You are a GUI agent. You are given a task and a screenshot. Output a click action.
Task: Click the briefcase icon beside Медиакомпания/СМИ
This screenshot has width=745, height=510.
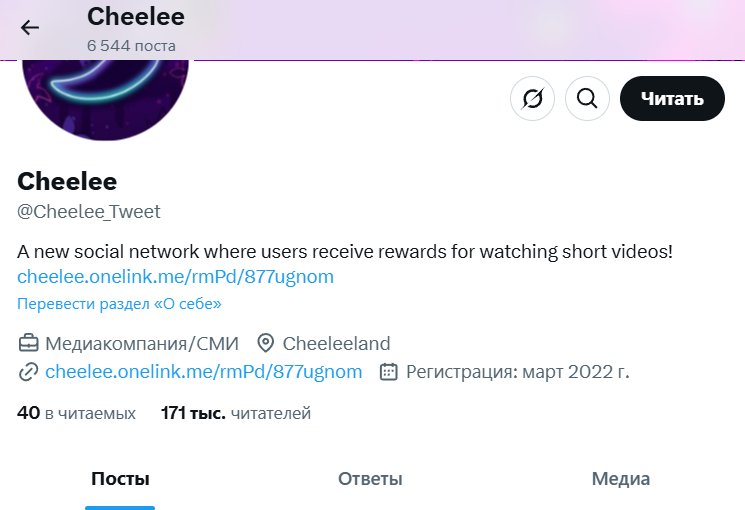point(29,343)
